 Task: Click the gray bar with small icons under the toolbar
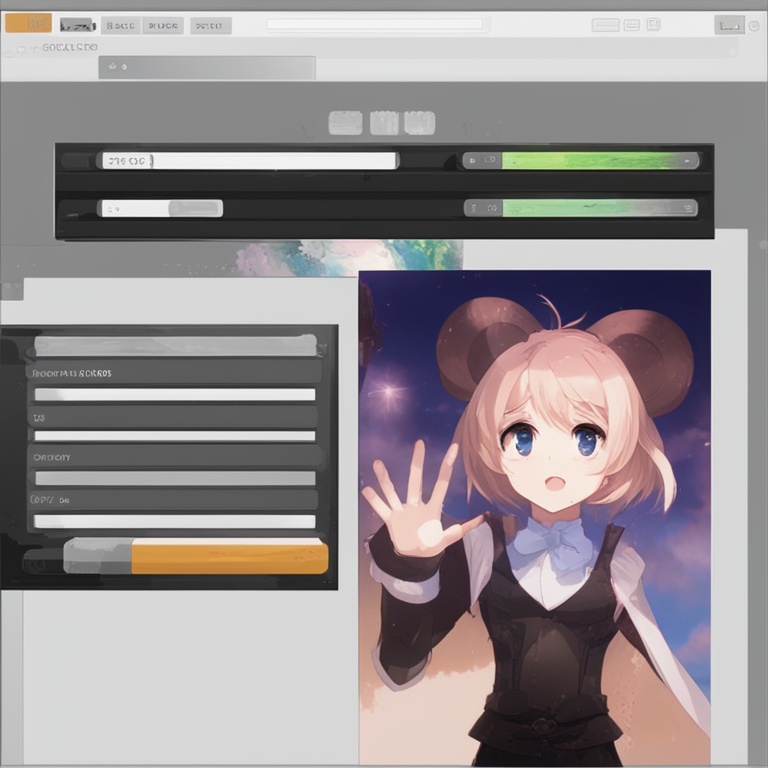[207, 67]
